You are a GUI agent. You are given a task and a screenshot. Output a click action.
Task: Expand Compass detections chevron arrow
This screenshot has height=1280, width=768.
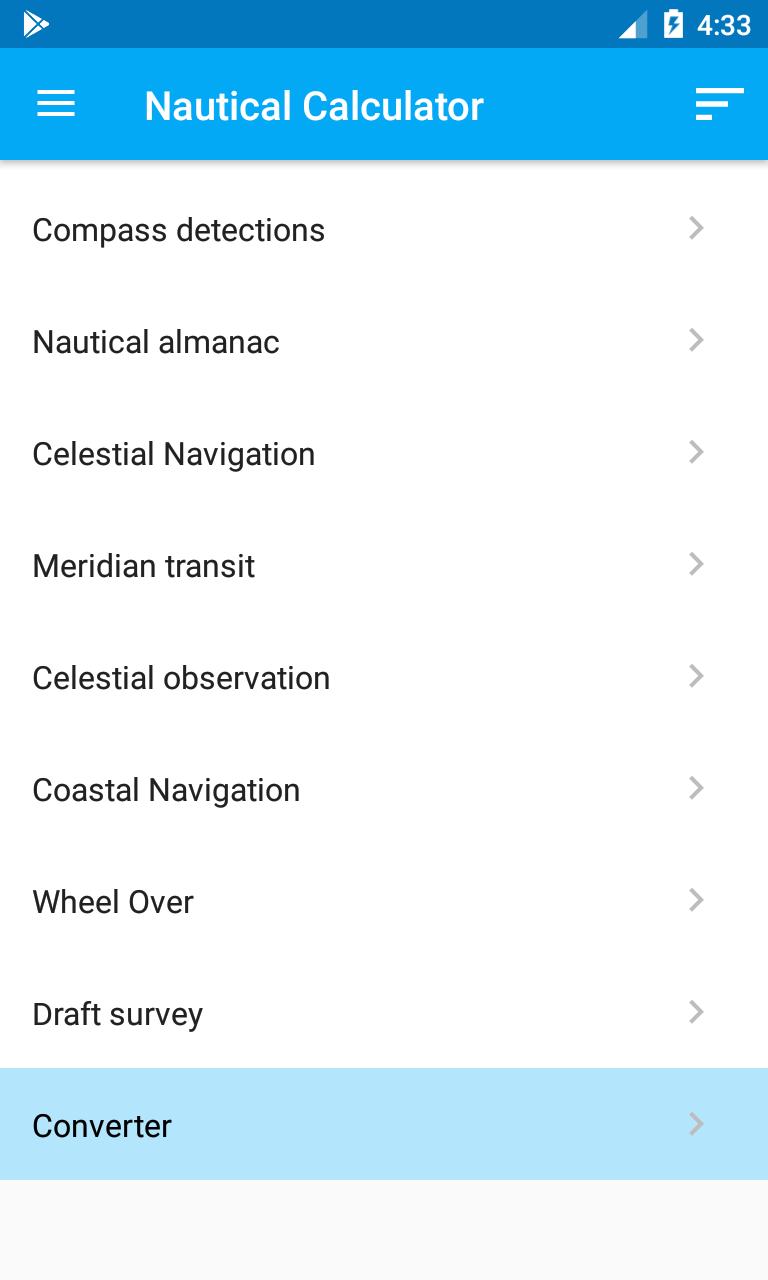[697, 229]
